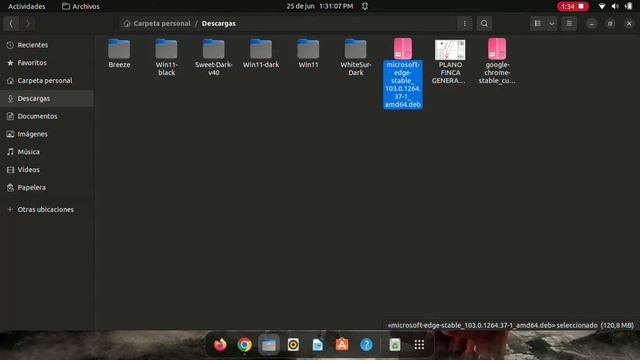Open the clock and calendar in top bar
The image size is (640, 360).
tap(320, 6)
